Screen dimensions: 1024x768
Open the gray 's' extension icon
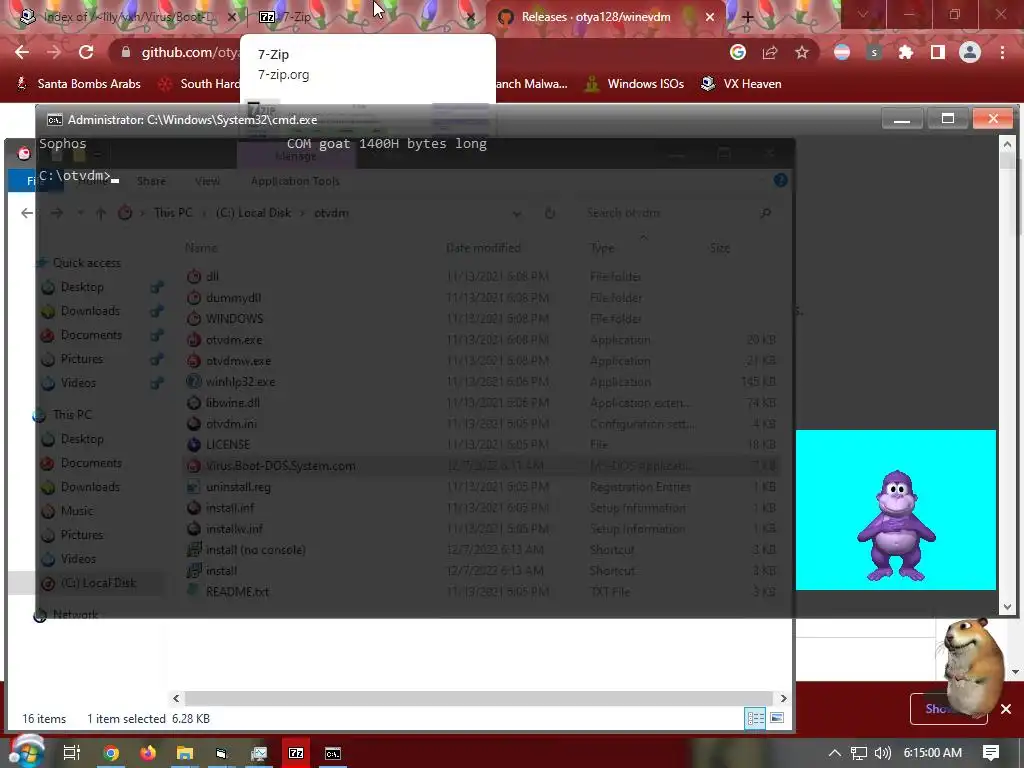(874, 52)
